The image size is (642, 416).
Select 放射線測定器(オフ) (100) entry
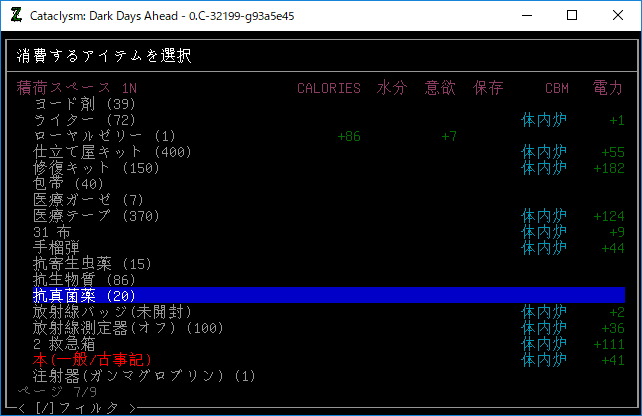[x=128, y=328]
